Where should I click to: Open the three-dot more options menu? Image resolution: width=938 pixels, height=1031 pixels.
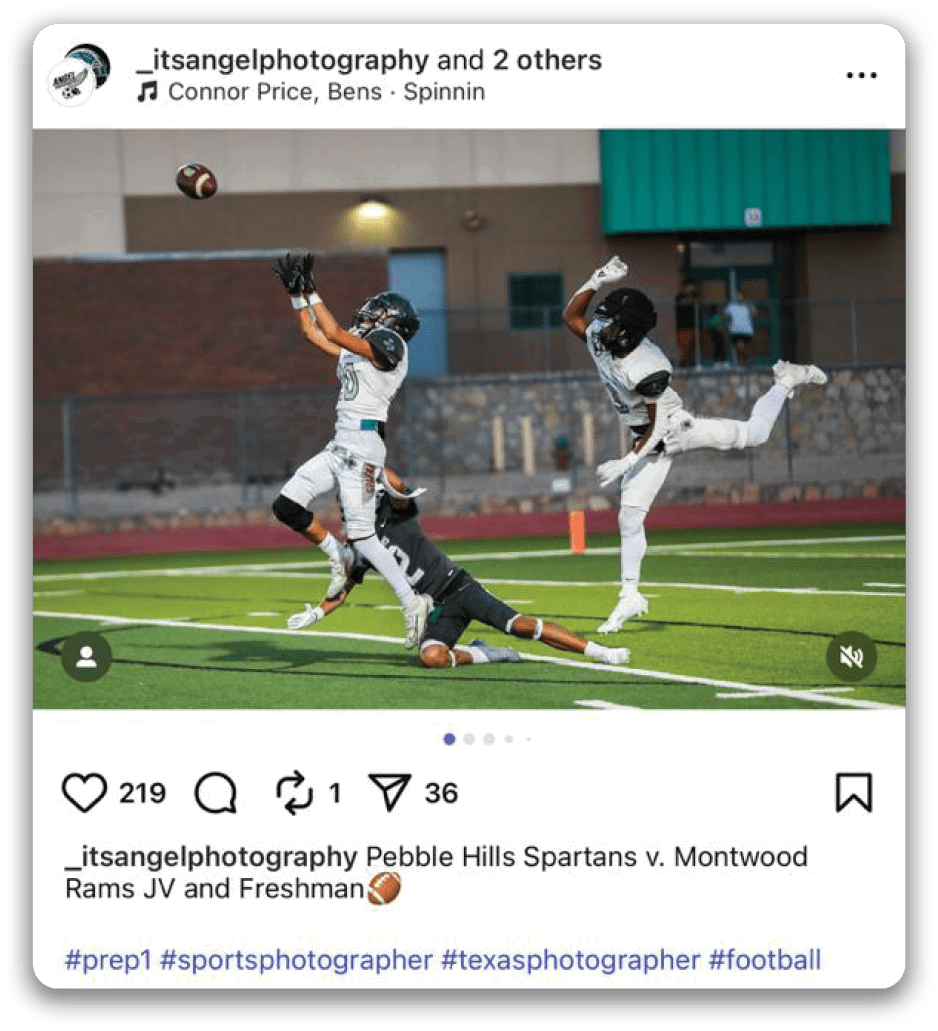pyautogui.click(x=861, y=75)
